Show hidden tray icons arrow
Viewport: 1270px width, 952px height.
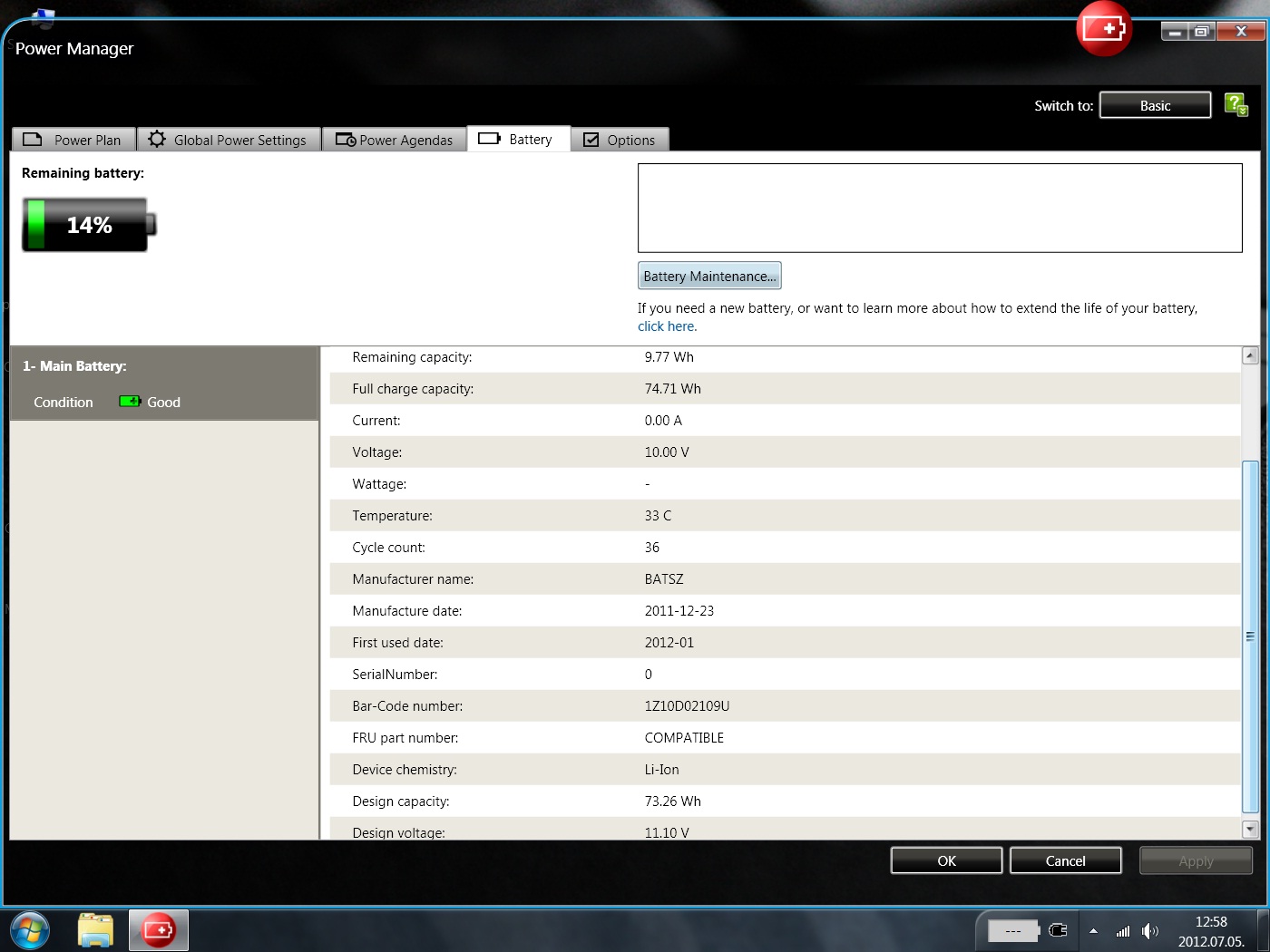tap(1094, 931)
